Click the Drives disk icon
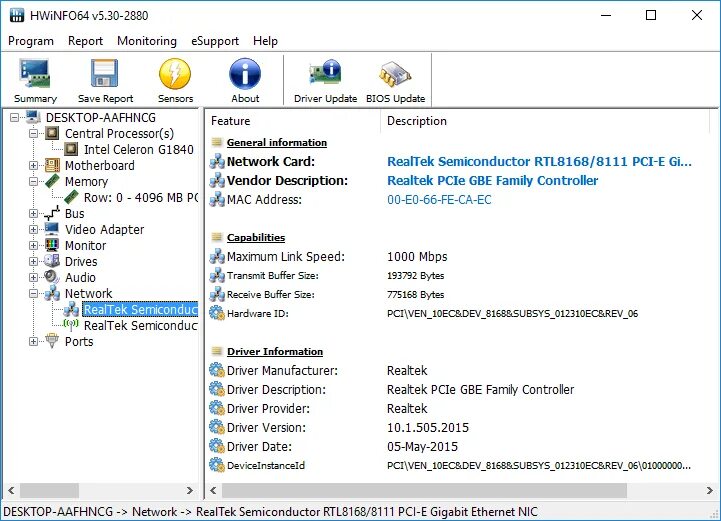 pos(52,261)
